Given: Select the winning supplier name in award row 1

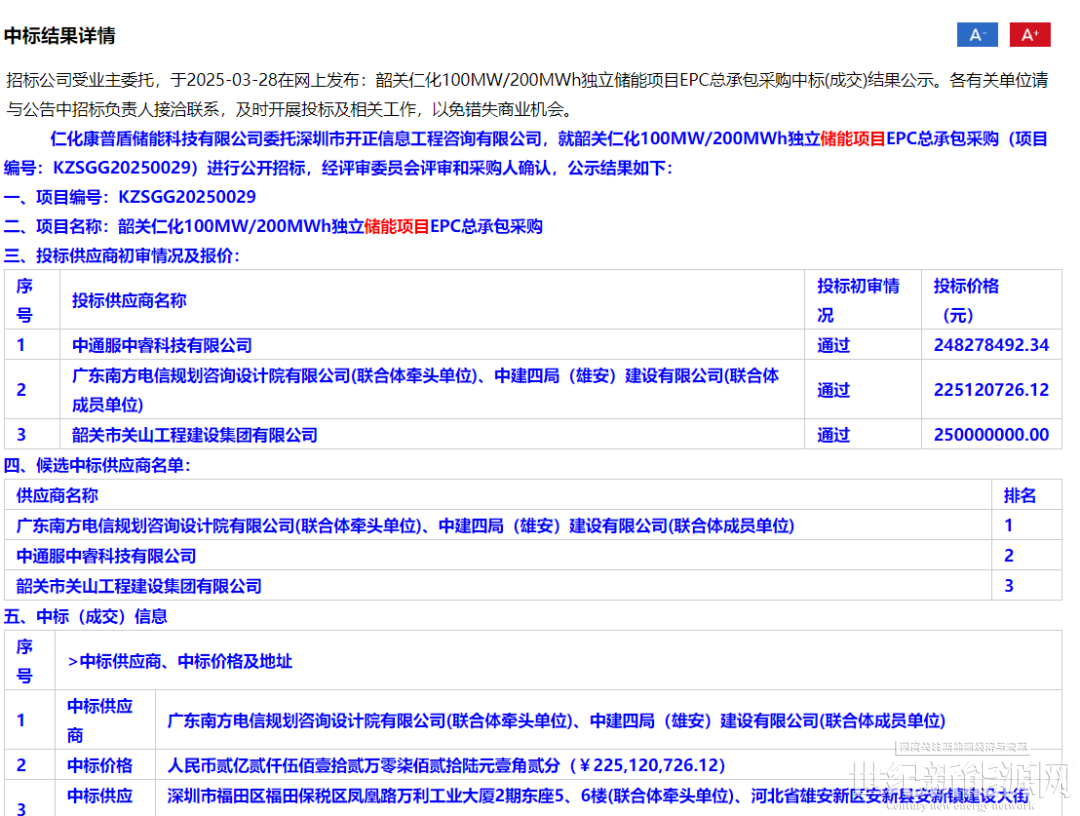Looking at the screenshot, I should [557, 720].
